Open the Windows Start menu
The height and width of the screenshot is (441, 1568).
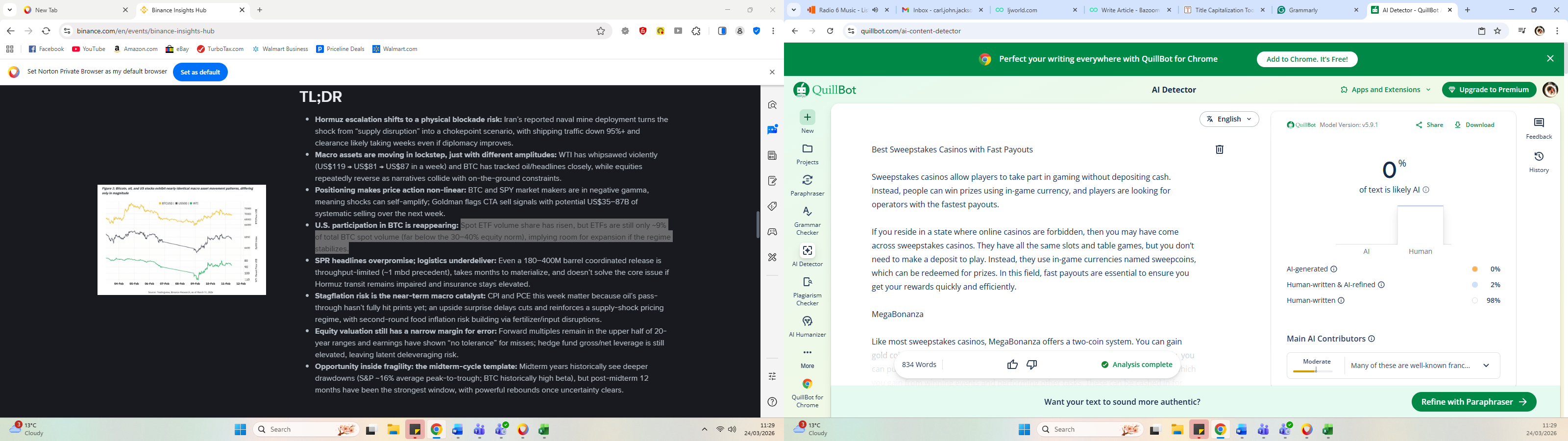(241, 430)
